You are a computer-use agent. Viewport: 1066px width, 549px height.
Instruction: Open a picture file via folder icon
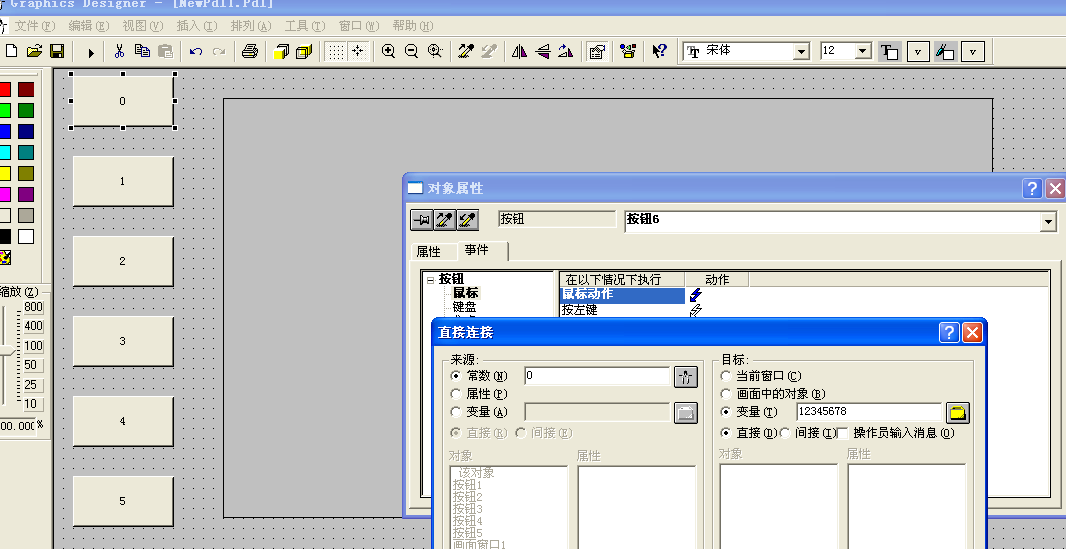coord(34,51)
